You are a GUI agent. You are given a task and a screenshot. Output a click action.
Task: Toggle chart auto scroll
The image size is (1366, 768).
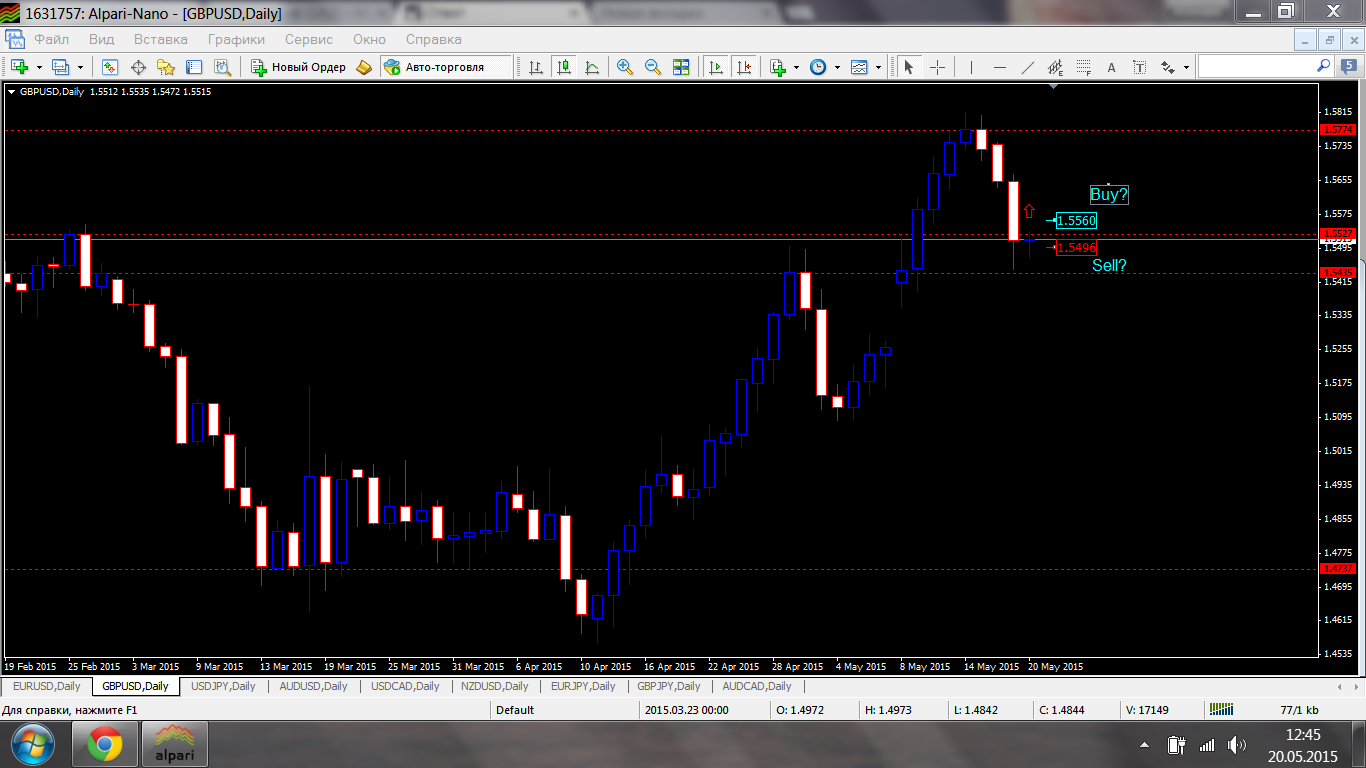click(715, 67)
